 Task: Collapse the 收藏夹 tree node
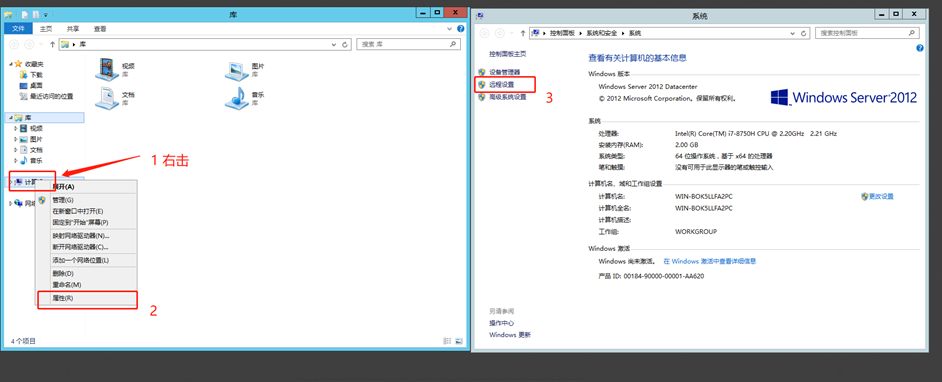point(11,64)
